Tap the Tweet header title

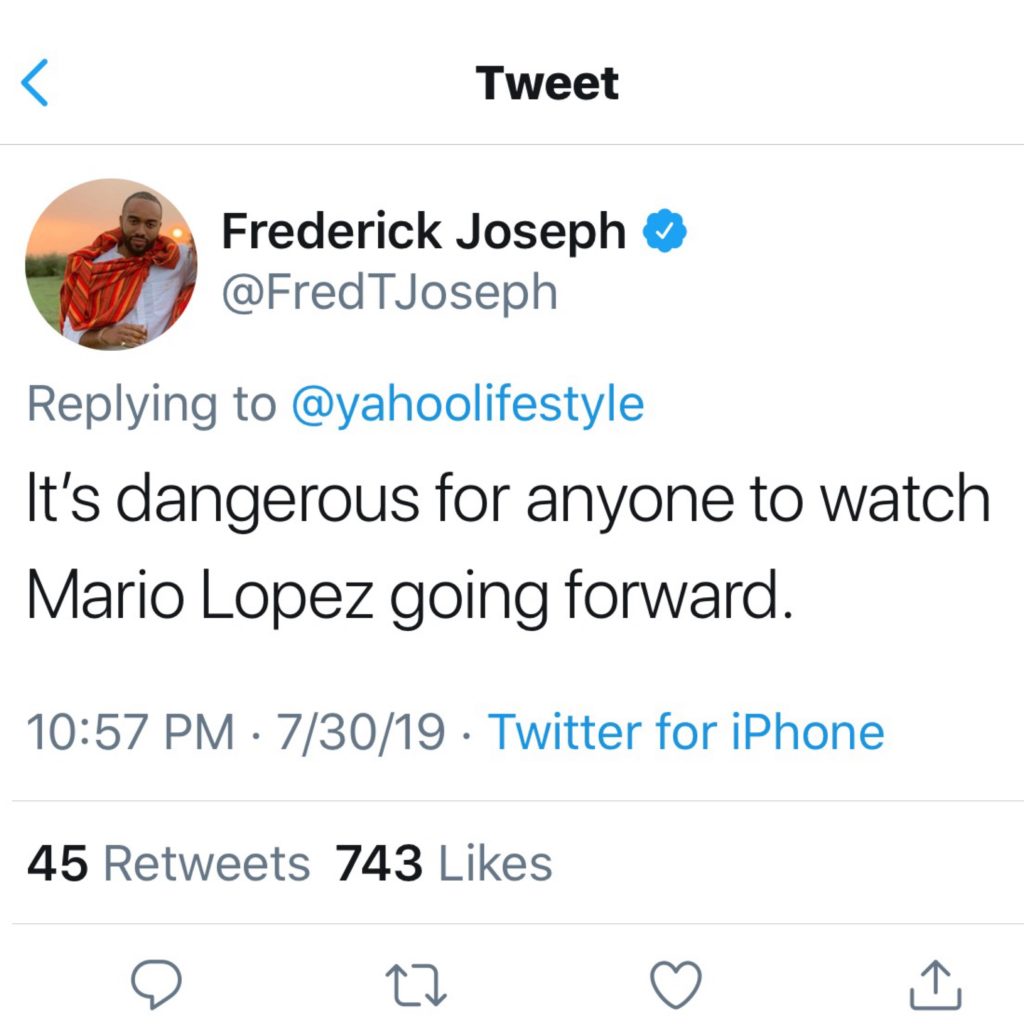(547, 83)
